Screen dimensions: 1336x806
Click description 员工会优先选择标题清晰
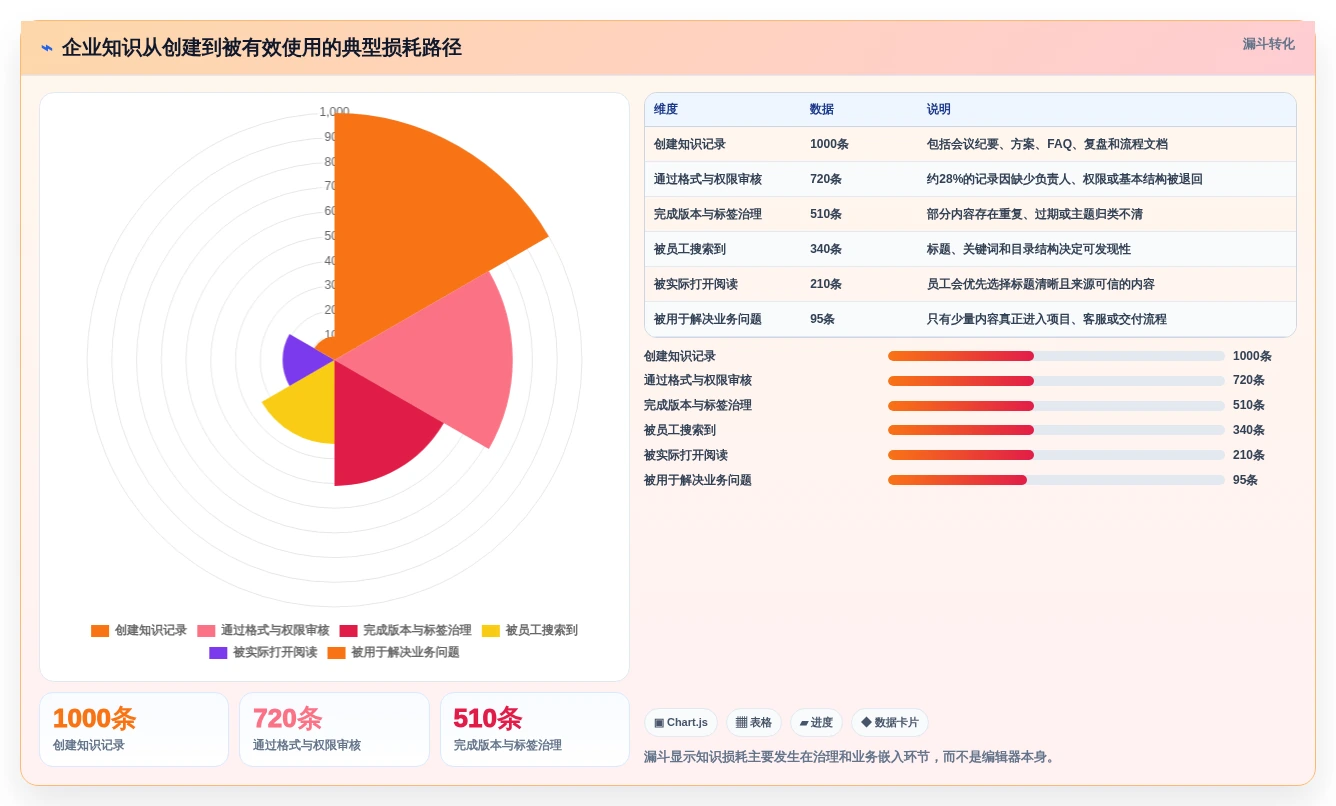click(1041, 284)
